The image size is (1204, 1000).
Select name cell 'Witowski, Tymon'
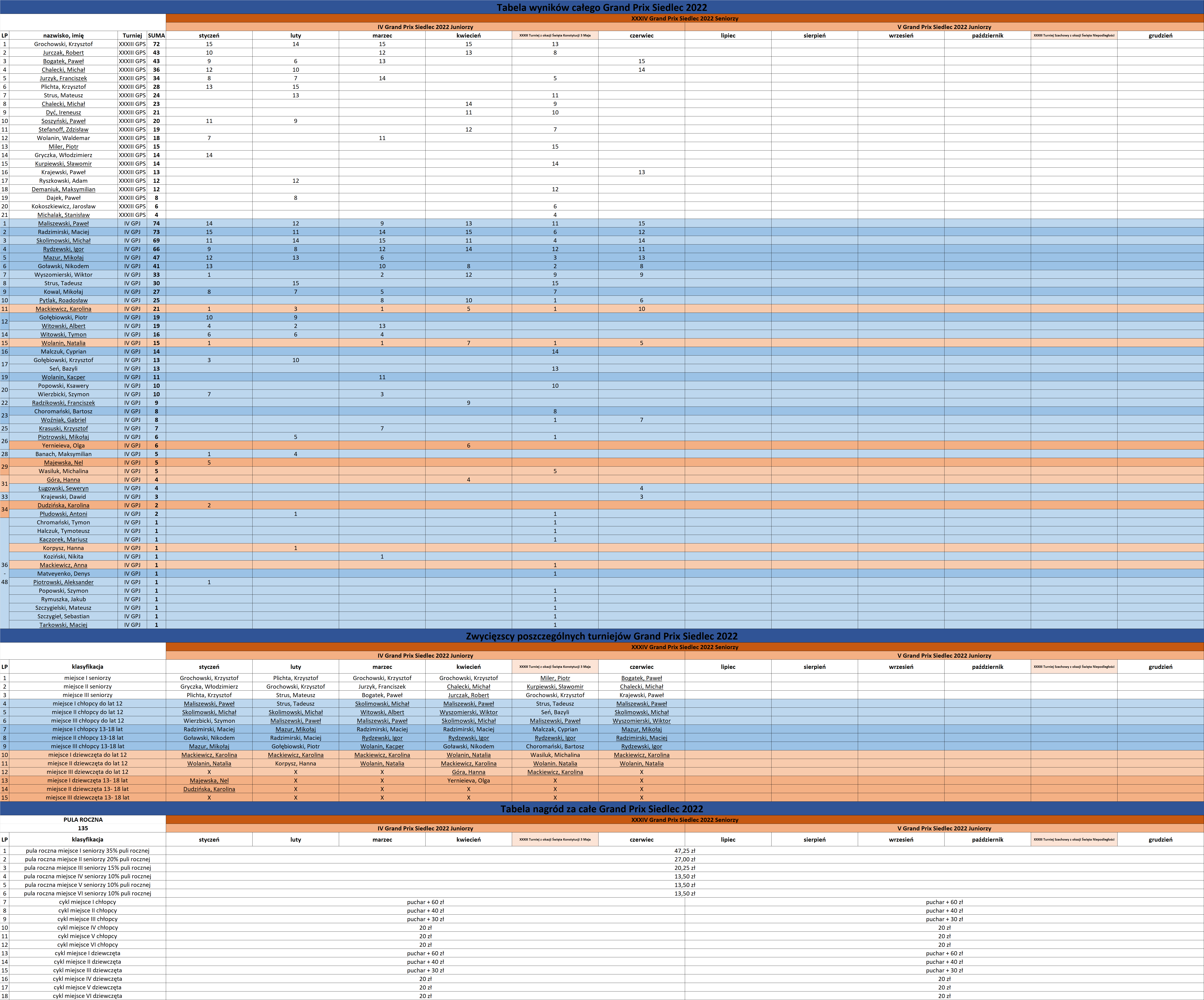click(x=63, y=335)
